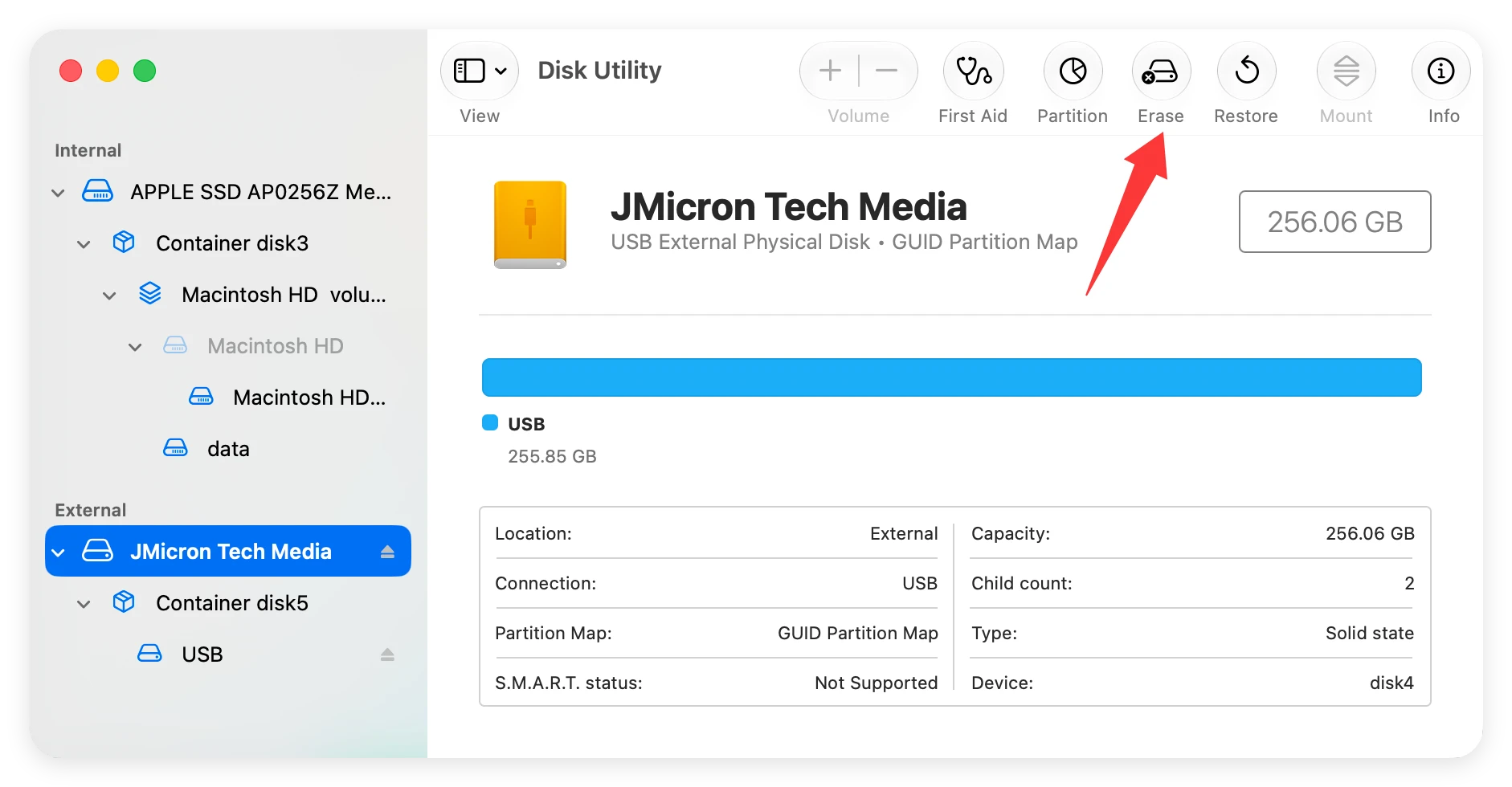The image size is (1512, 787).
Task: Click Capacity 256.06 GB value
Action: (1370, 533)
